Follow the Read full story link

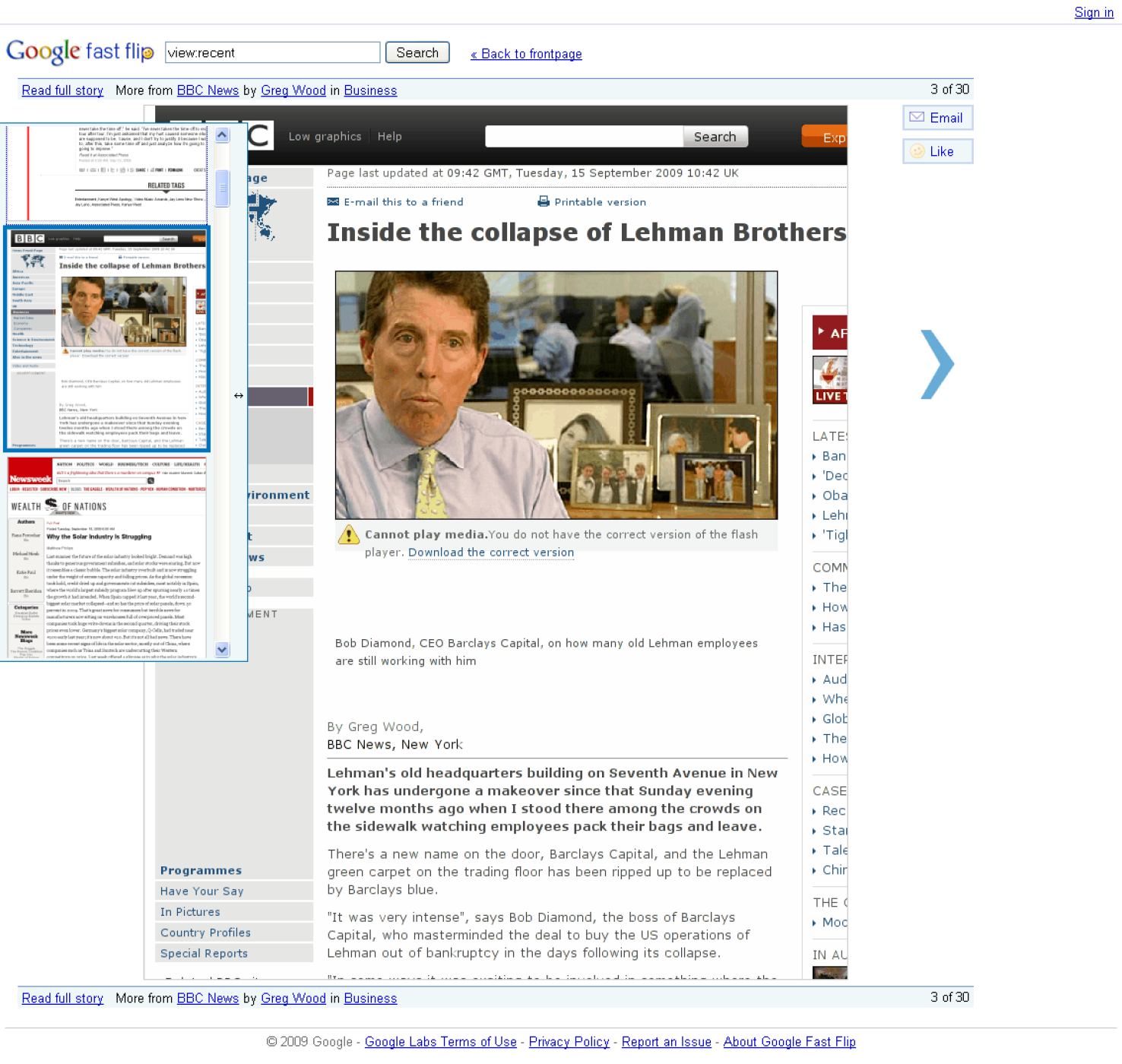(62, 90)
